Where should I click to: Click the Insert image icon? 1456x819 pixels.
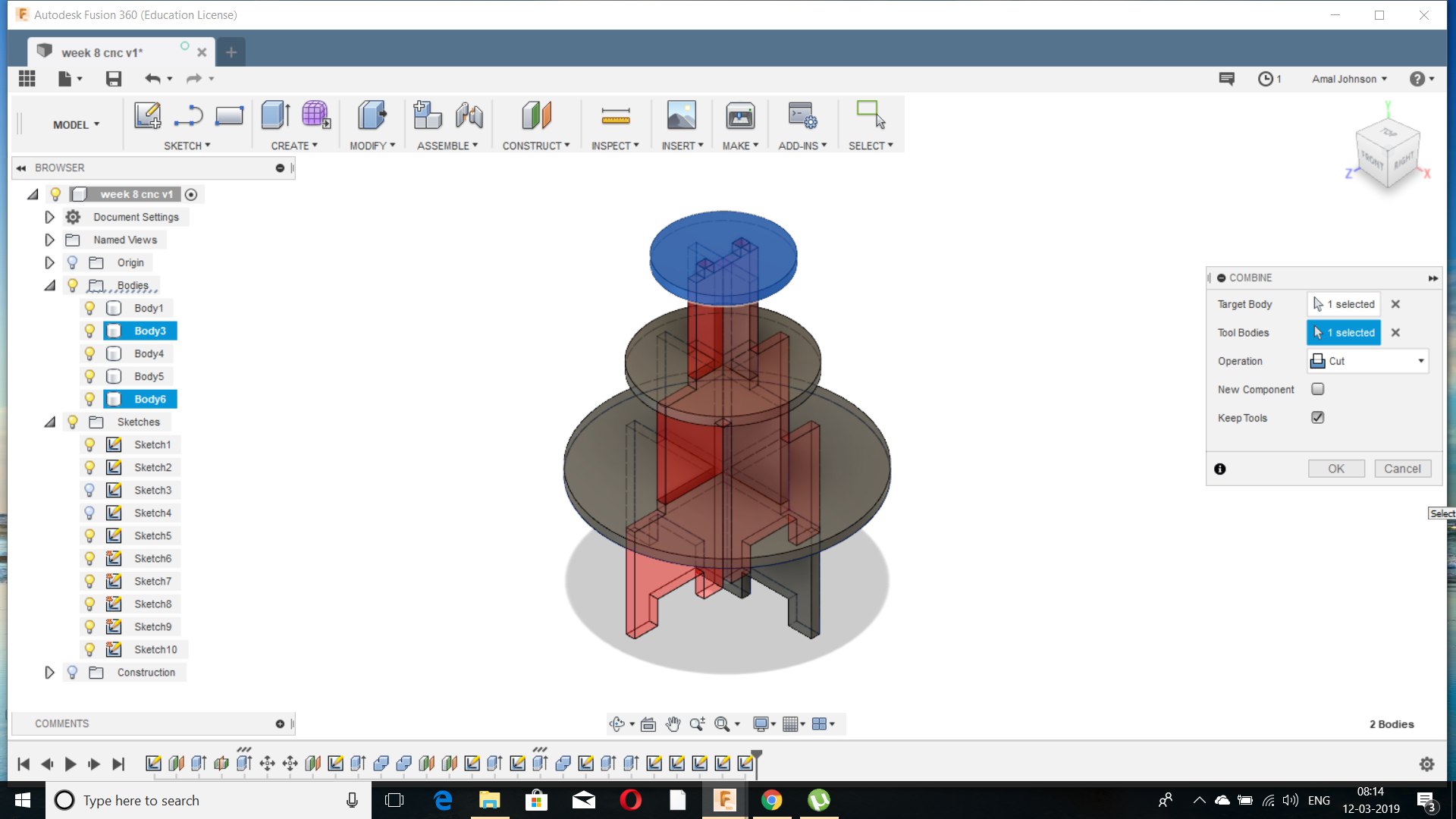click(681, 116)
